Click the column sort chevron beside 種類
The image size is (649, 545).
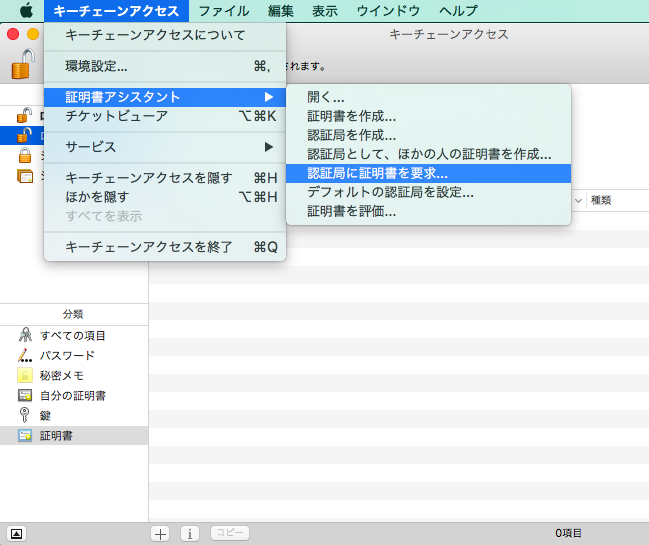(579, 201)
